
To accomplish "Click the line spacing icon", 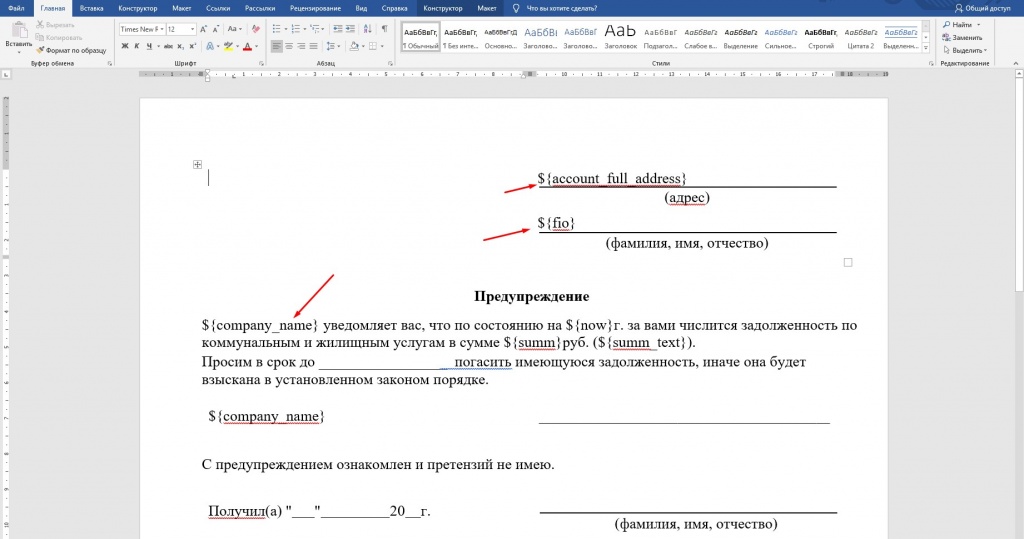I will click(330, 46).
